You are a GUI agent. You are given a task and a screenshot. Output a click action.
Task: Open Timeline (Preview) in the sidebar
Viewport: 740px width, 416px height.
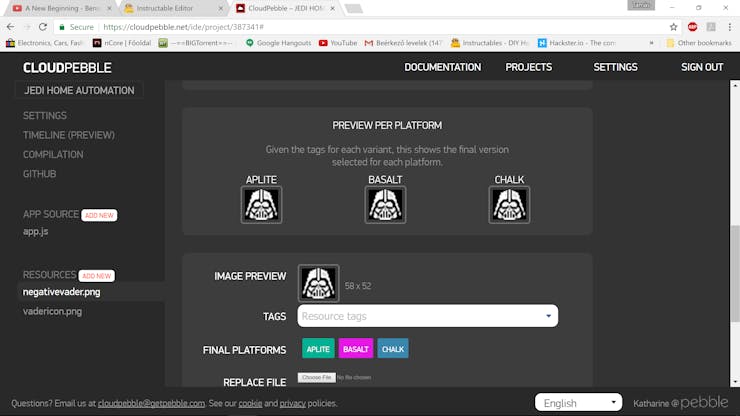(x=69, y=135)
